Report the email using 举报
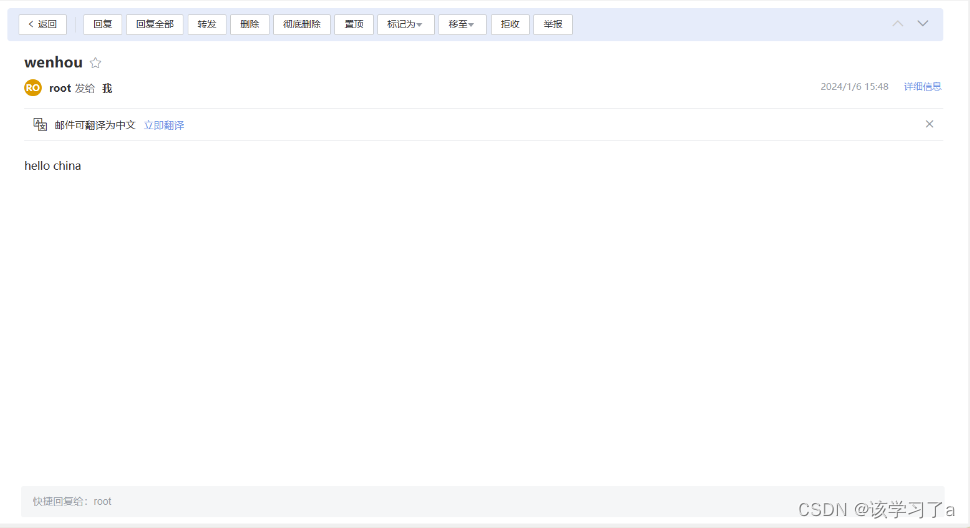Viewport: 970px width, 528px height. (x=552, y=24)
